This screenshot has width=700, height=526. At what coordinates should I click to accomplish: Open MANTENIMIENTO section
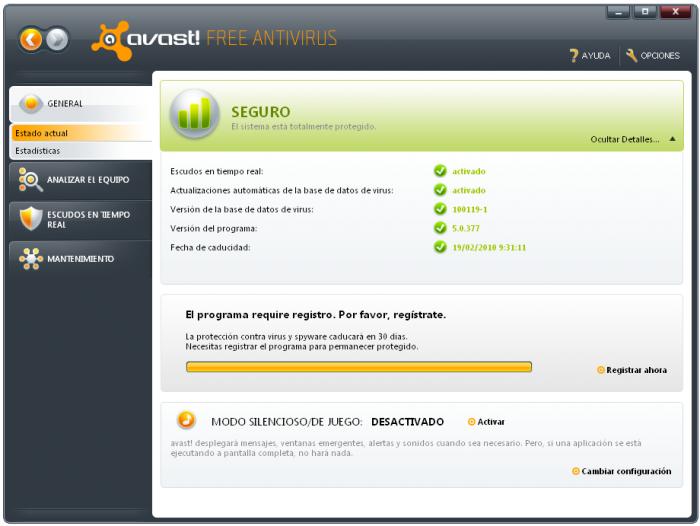tap(80, 259)
